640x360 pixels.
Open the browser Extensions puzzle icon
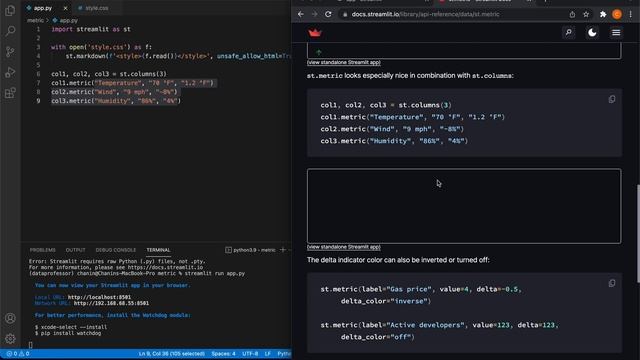603,14
